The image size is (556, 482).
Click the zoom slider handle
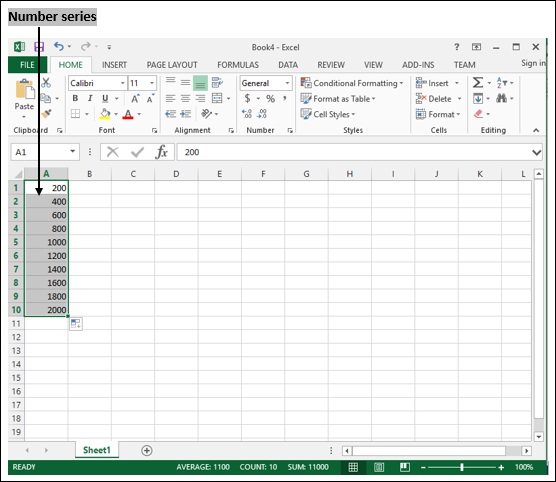(462, 467)
